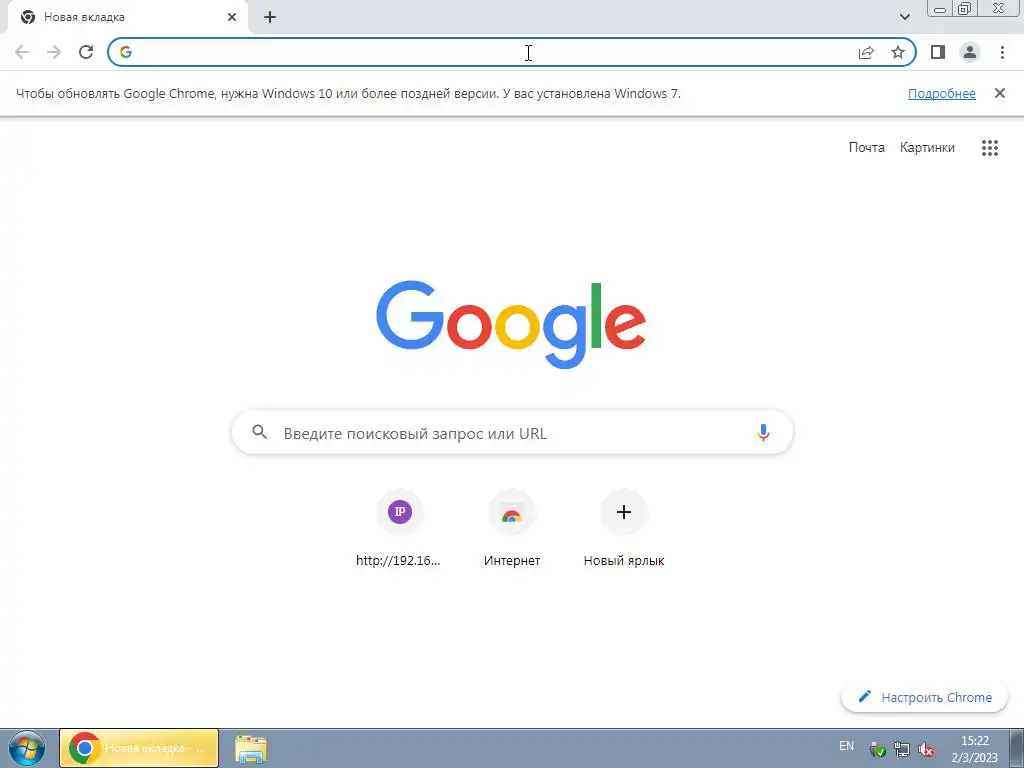Restore down the Chrome window
The height and width of the screenshot is (768, 1024).
965,9
